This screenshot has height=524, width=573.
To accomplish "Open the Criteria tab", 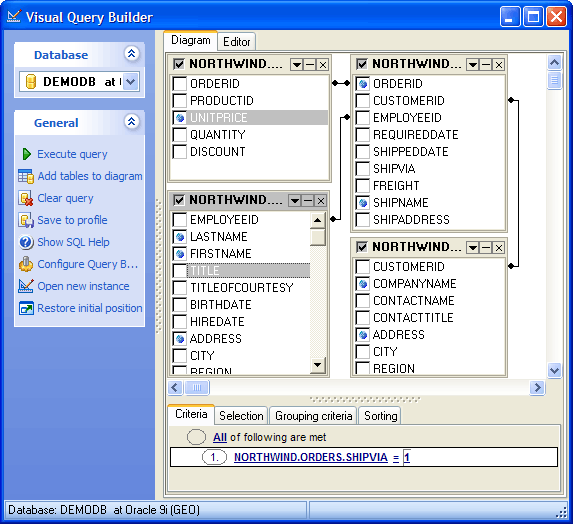I will click(x=191, y=414).
